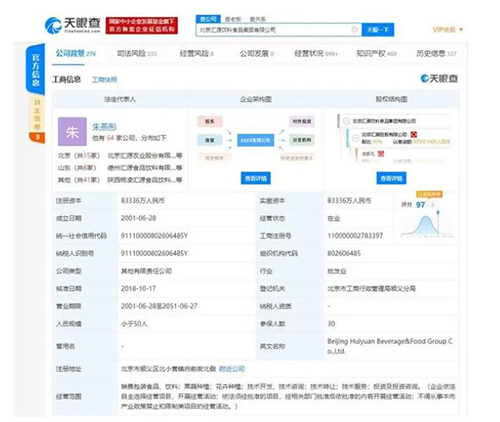
Task: Click the 附近公司 link beside the registered address
Action: pyautogui.click(x=232, y=369)
